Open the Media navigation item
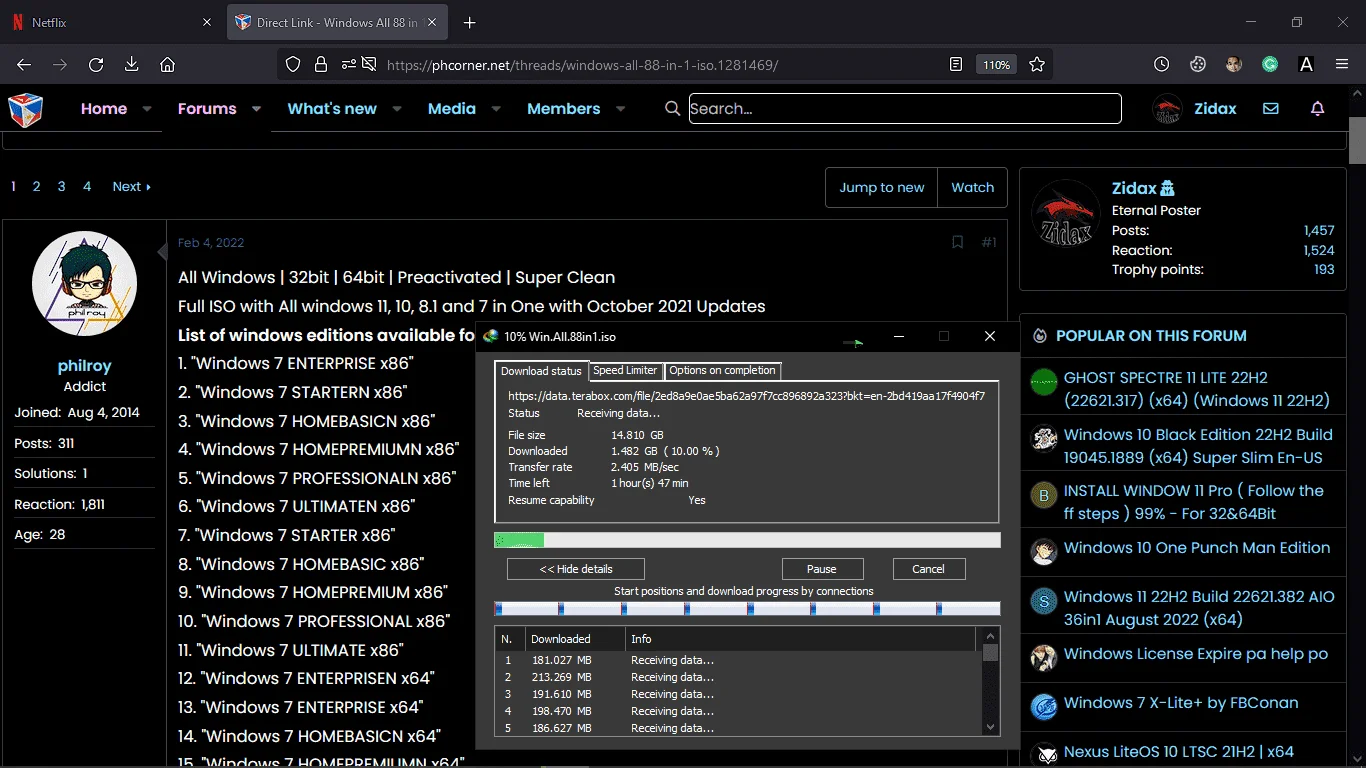This screenshot has width=1366, height=768. coord(452,109)
